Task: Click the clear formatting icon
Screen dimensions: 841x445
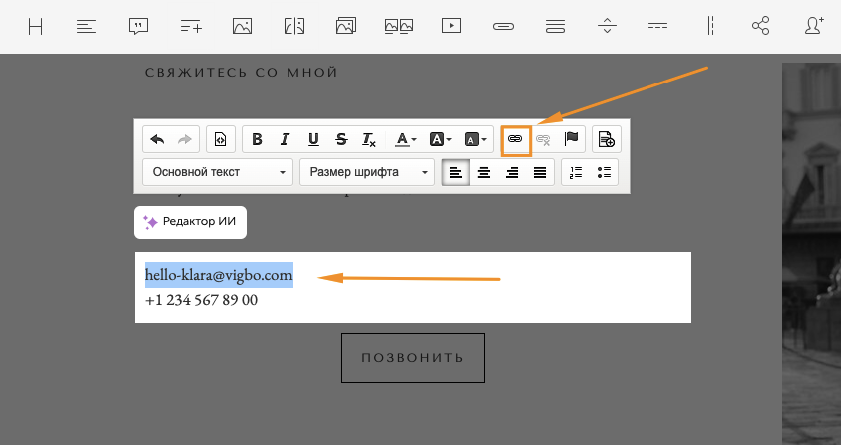Action: [x=369, y=139]
